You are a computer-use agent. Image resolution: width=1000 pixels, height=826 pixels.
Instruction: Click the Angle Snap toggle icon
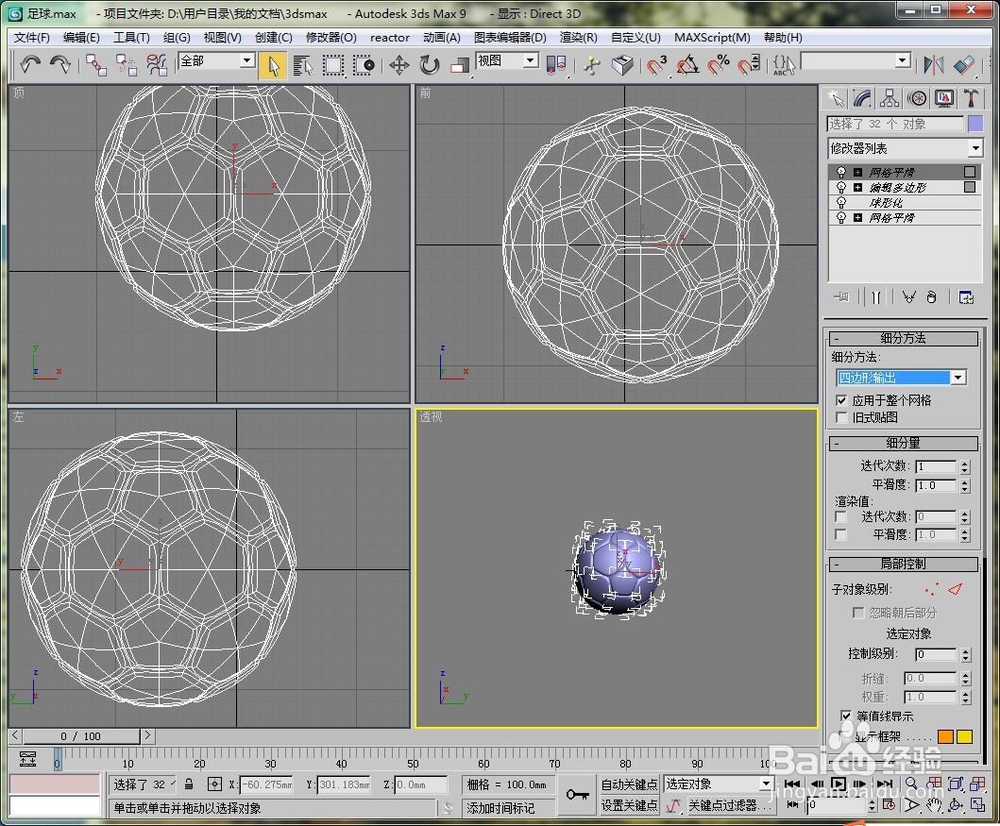[688, 65]
